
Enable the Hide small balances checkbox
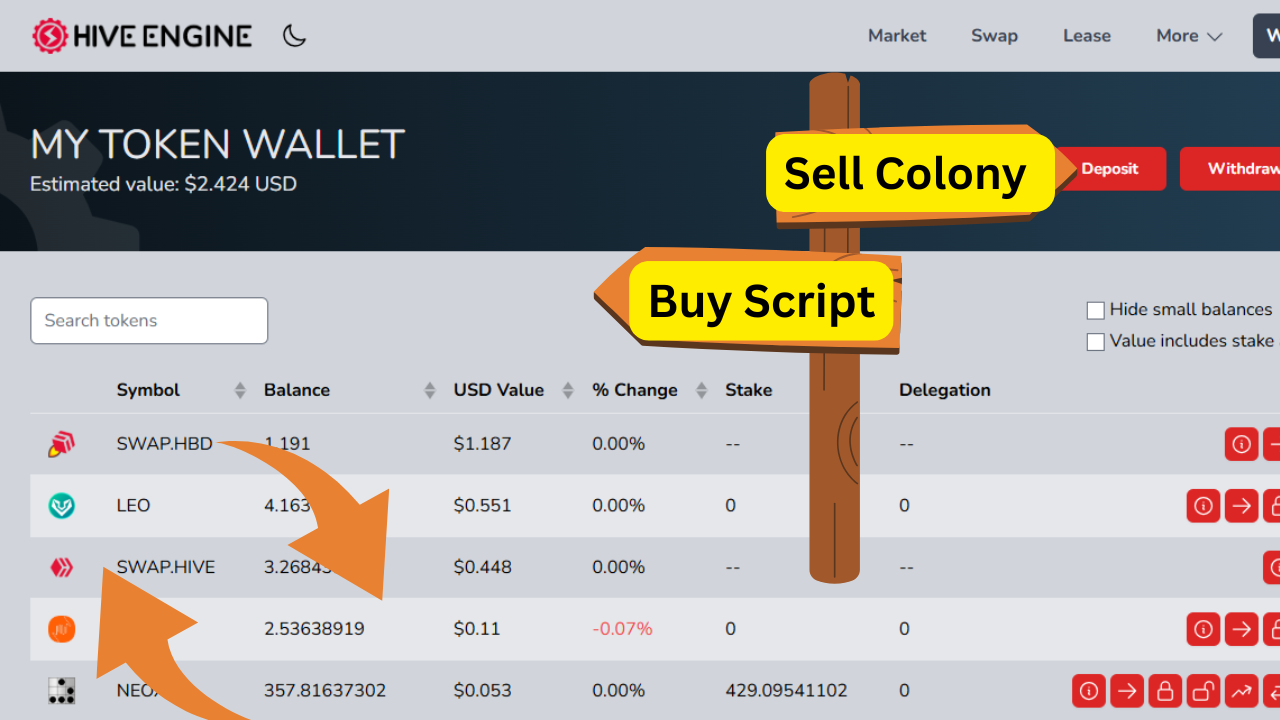pos(1095,310)
